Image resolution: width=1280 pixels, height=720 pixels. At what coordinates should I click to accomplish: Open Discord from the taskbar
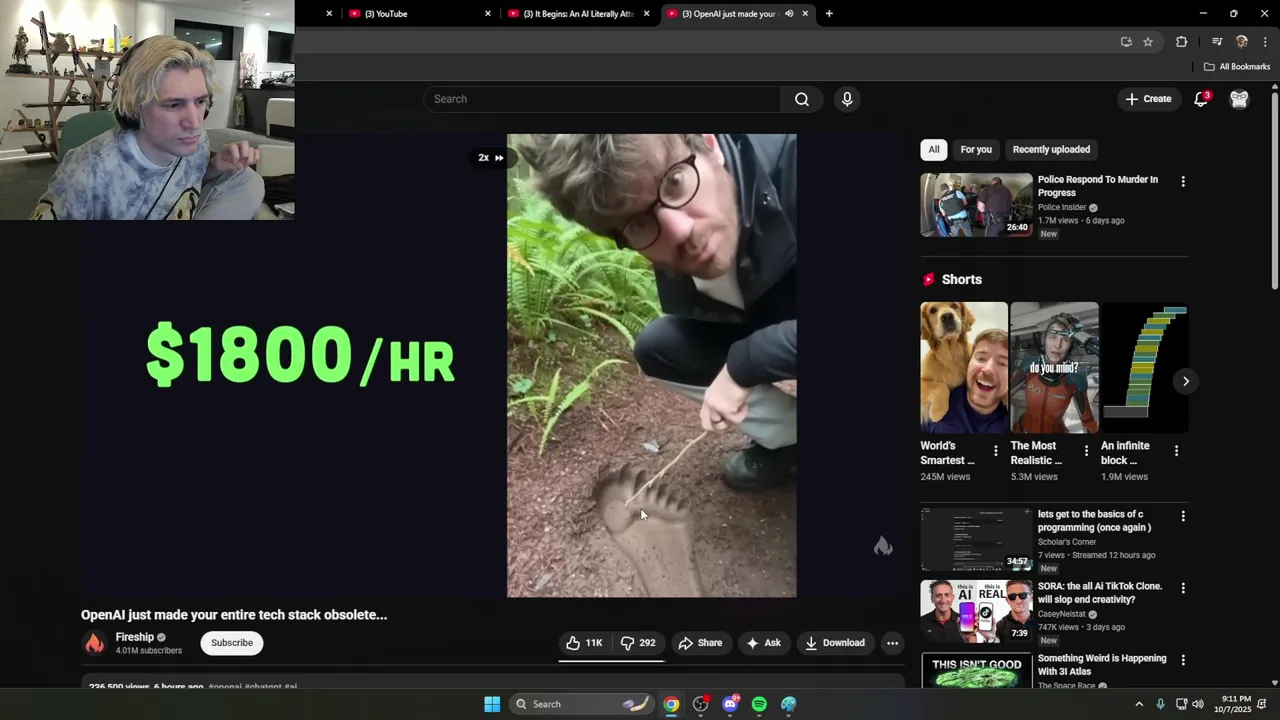tap(730, 704)
